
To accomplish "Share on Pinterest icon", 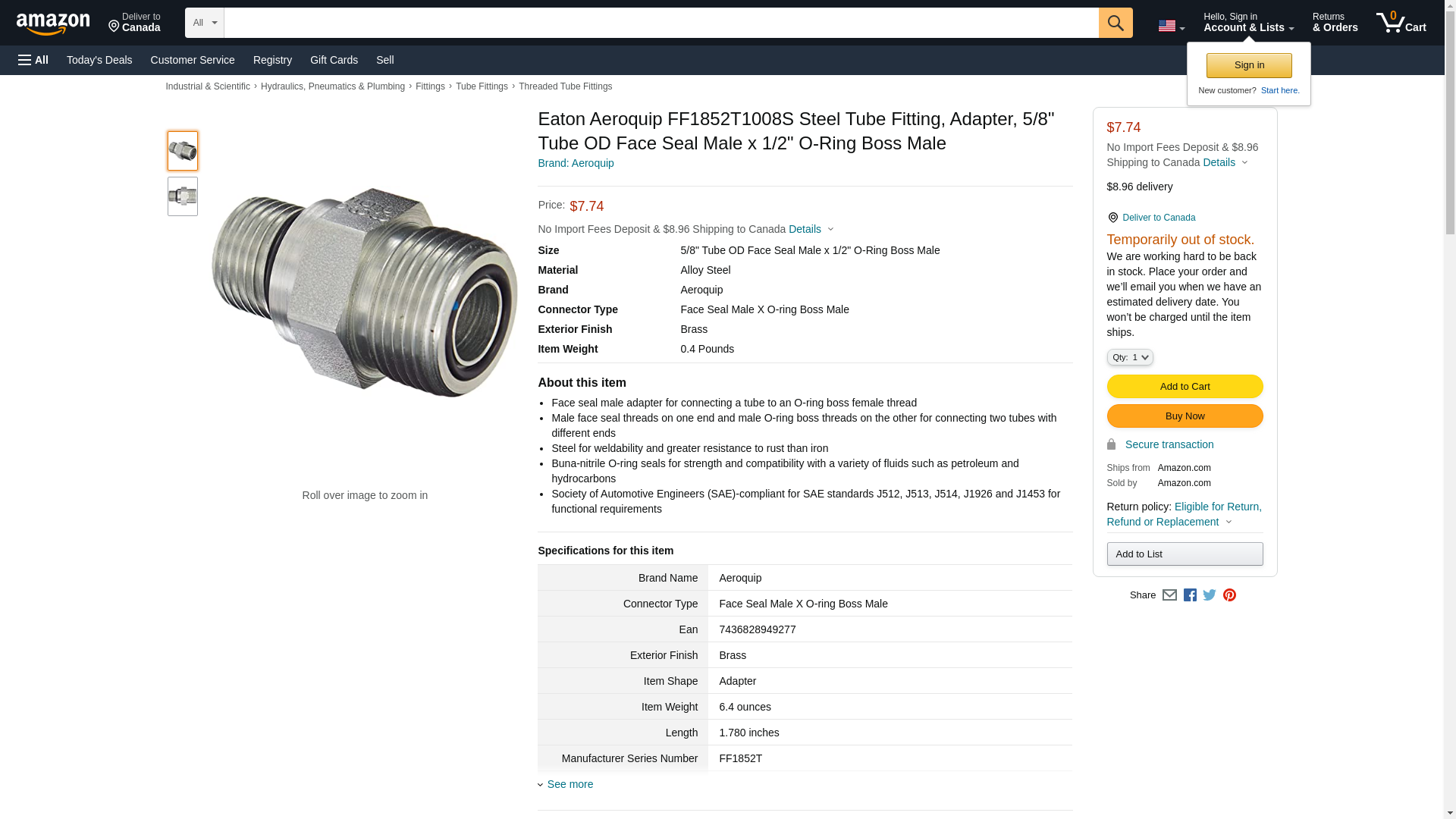I will tap(1229, 595).
